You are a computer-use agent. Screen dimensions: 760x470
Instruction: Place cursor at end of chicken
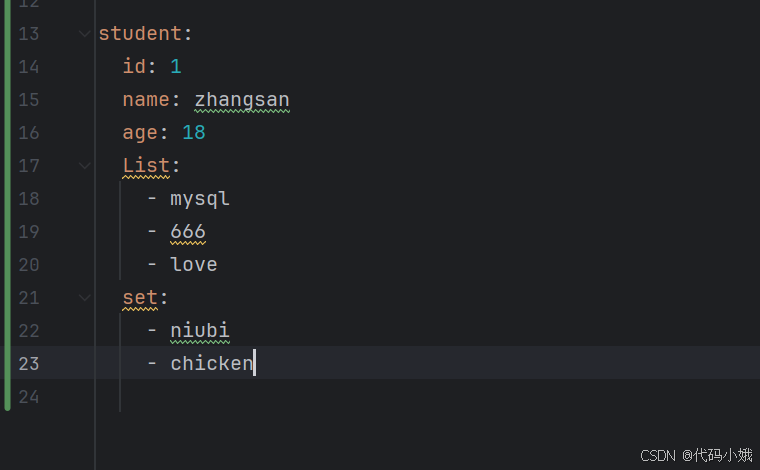[254, 364]
